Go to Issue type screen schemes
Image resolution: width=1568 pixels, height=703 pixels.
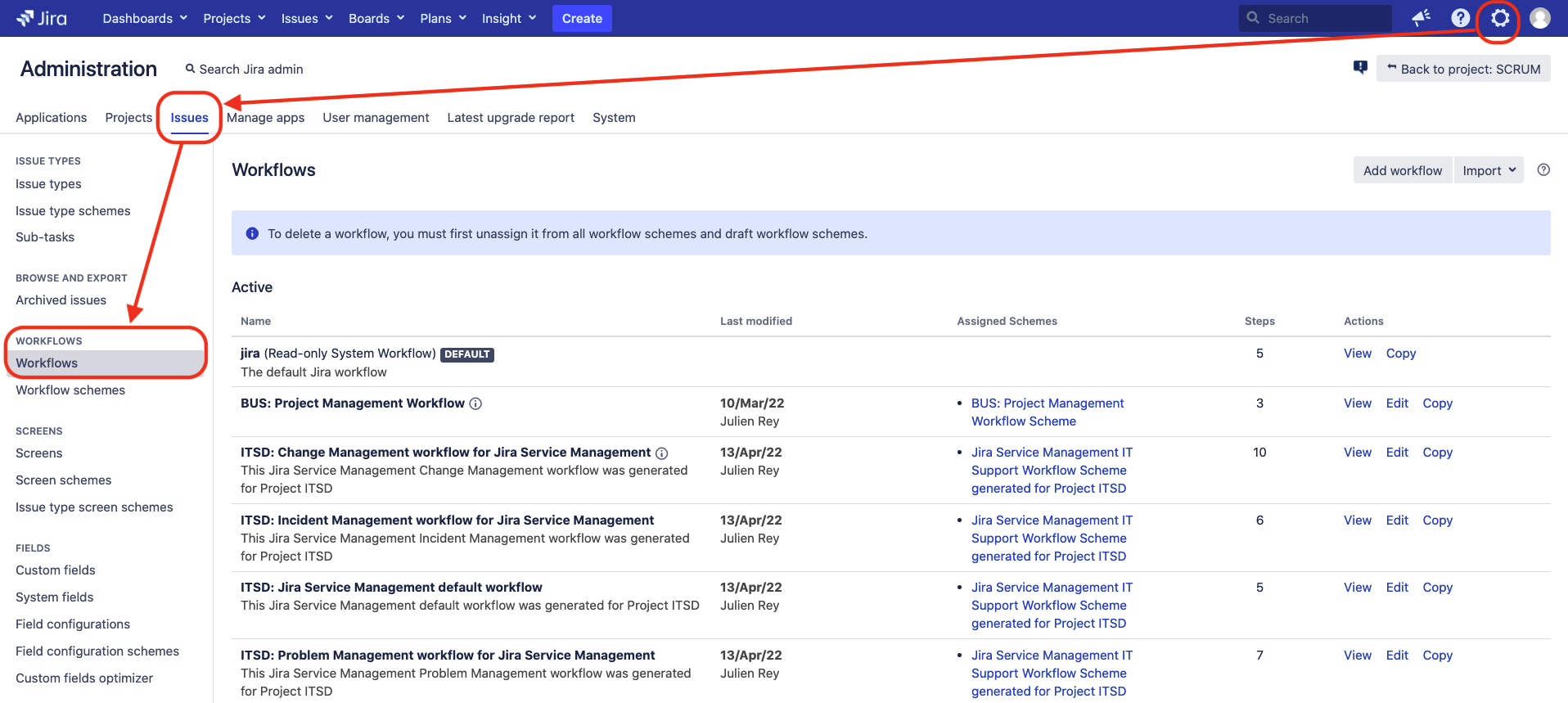94,507
